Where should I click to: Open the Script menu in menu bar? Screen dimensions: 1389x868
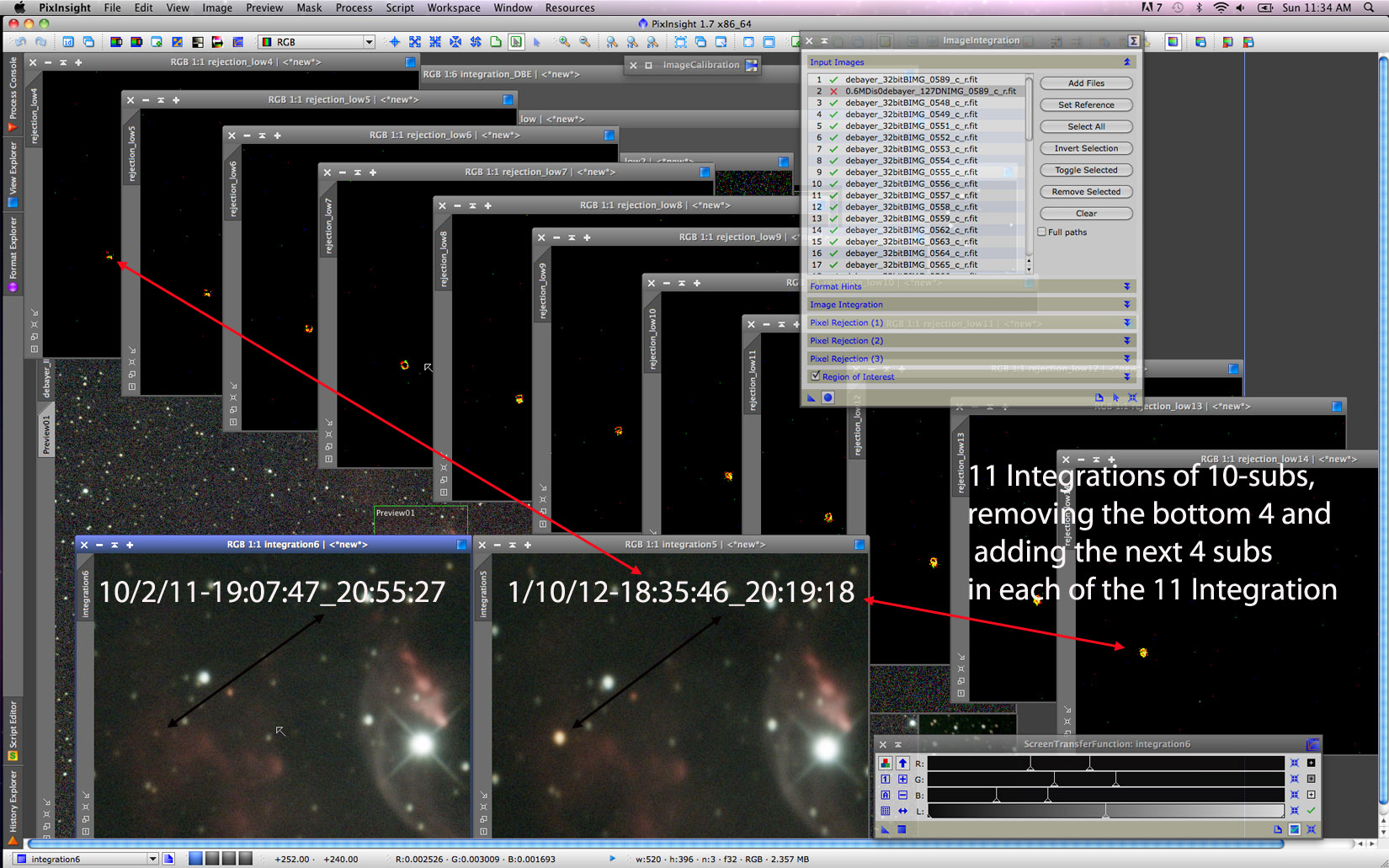click(x=399, y=8)
